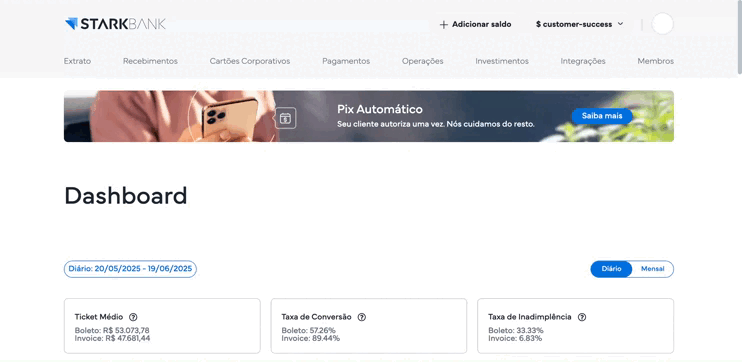The height and width of the screenshot is (362, 742).
Task: Click the help icon next to Ticket Médio
Action: [x=133, y=317]
